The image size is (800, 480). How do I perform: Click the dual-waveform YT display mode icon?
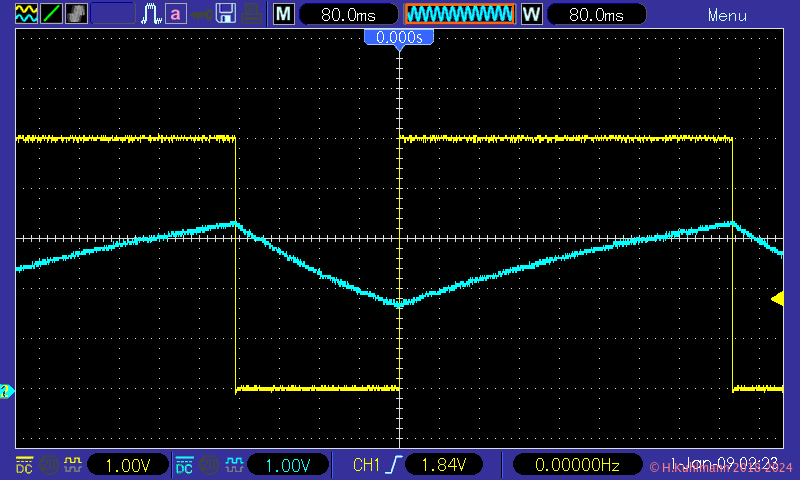click(25, 14)
